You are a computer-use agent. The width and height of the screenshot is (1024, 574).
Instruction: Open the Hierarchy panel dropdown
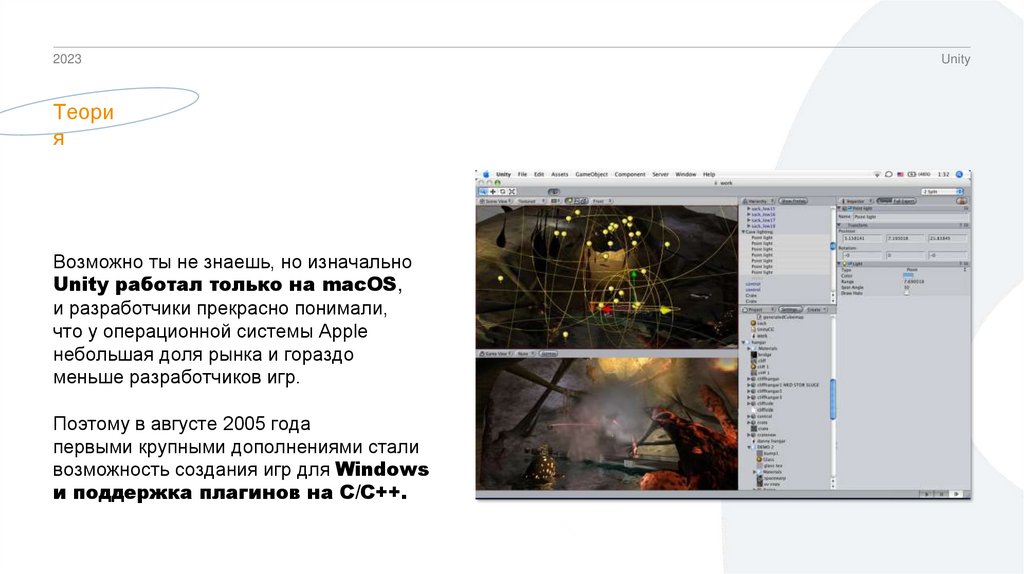pyautogui.click(x=758, y=201)
